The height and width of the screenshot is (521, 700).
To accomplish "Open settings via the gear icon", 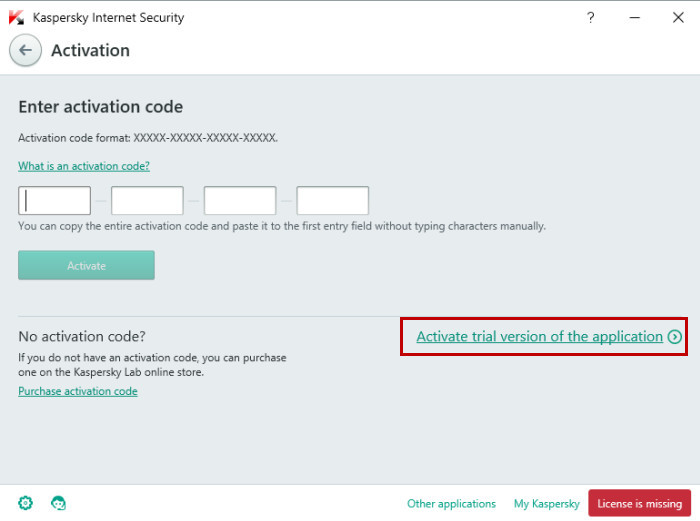I will (x=25, y=503).
